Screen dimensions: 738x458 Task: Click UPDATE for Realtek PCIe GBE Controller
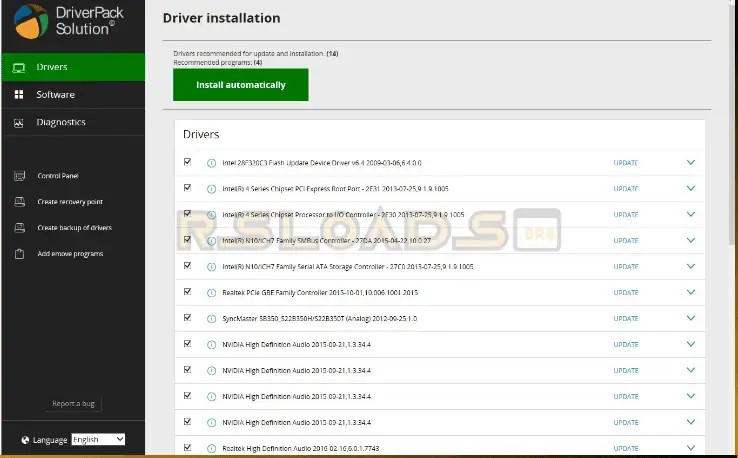tap(626, 292)
